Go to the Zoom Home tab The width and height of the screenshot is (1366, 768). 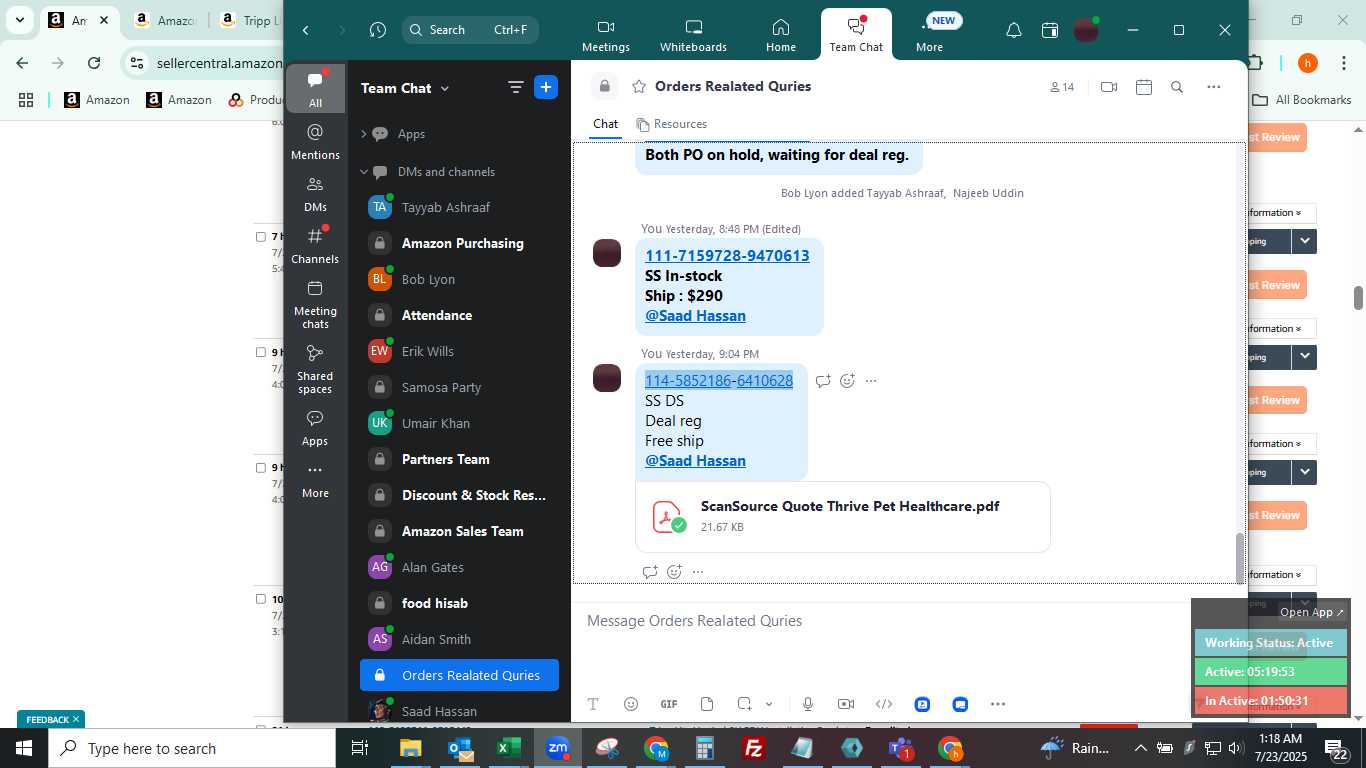click(781, 36)
